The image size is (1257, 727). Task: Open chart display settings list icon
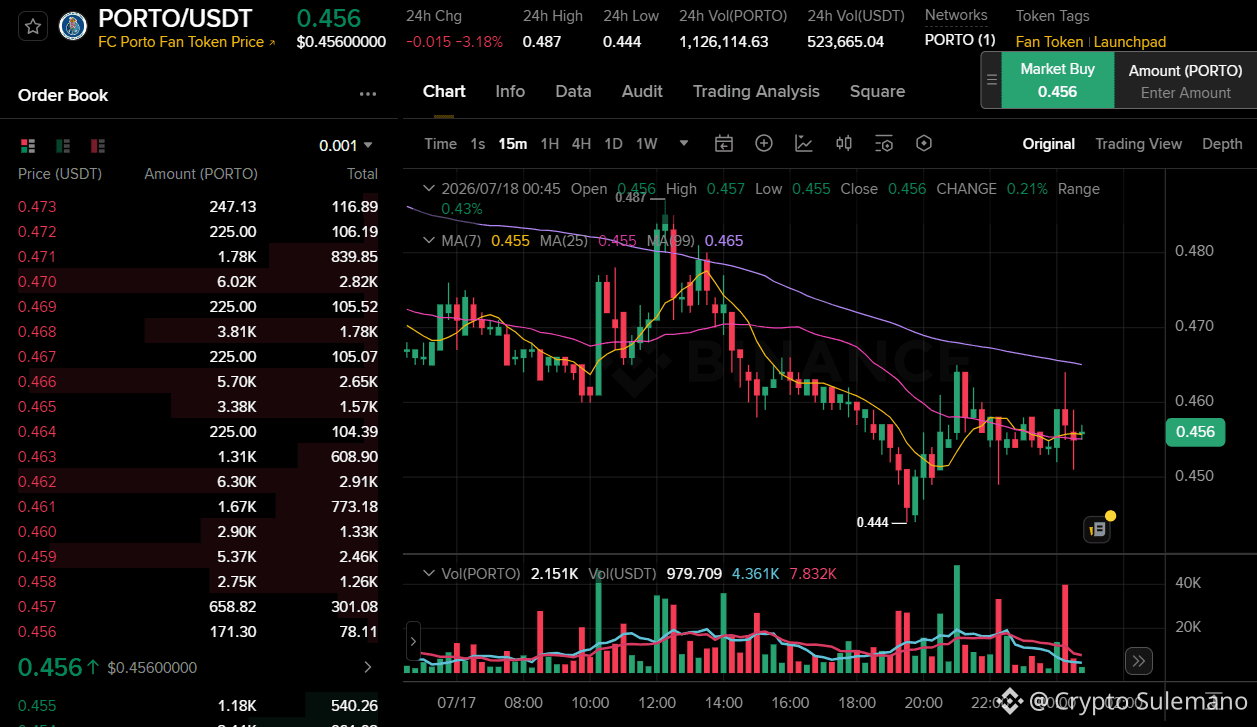884,143
